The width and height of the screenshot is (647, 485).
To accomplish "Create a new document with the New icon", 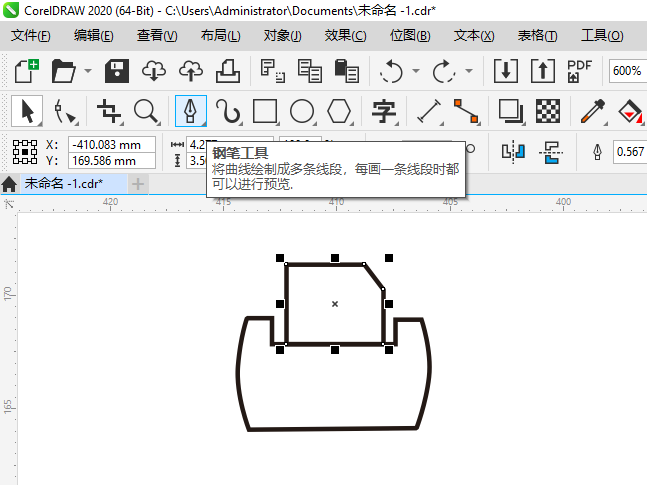I will pyautogui.click(x=26, y=71).
